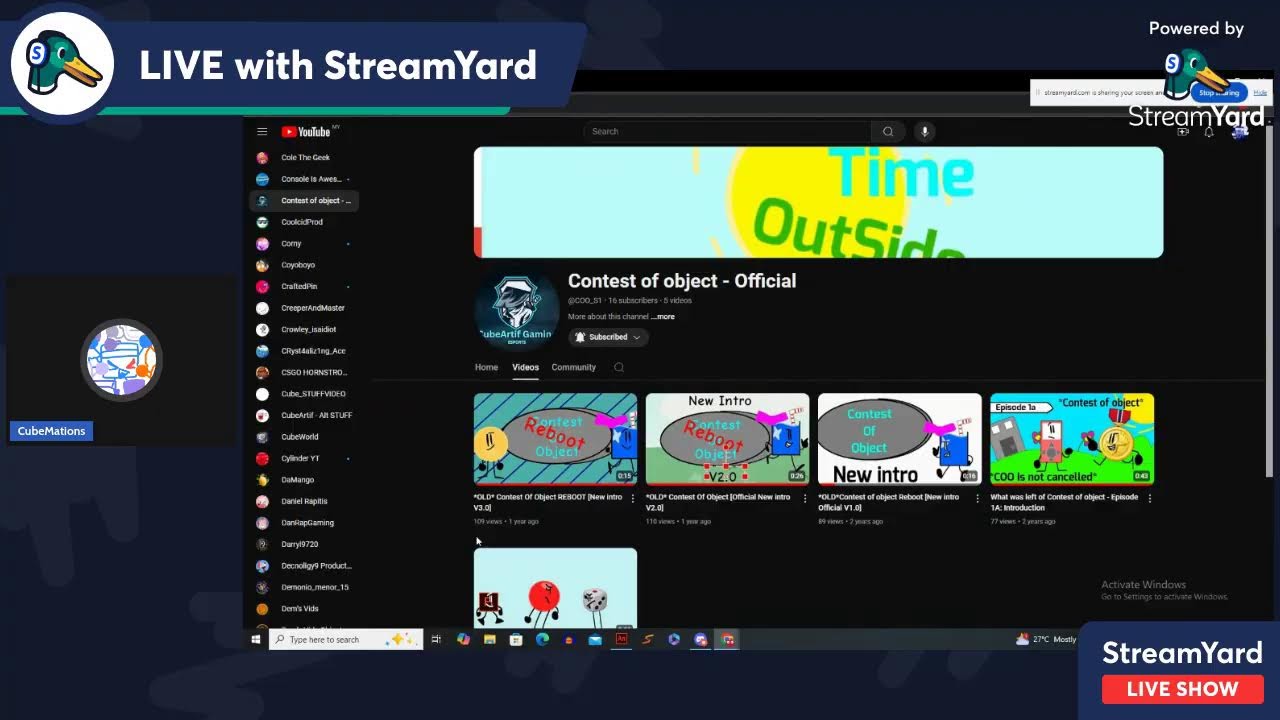Image resolution: width=1280 pixels, height=720 pixels.
Task: Open CubeArtif - Alt STUFF channel
Action: [304, 415]
